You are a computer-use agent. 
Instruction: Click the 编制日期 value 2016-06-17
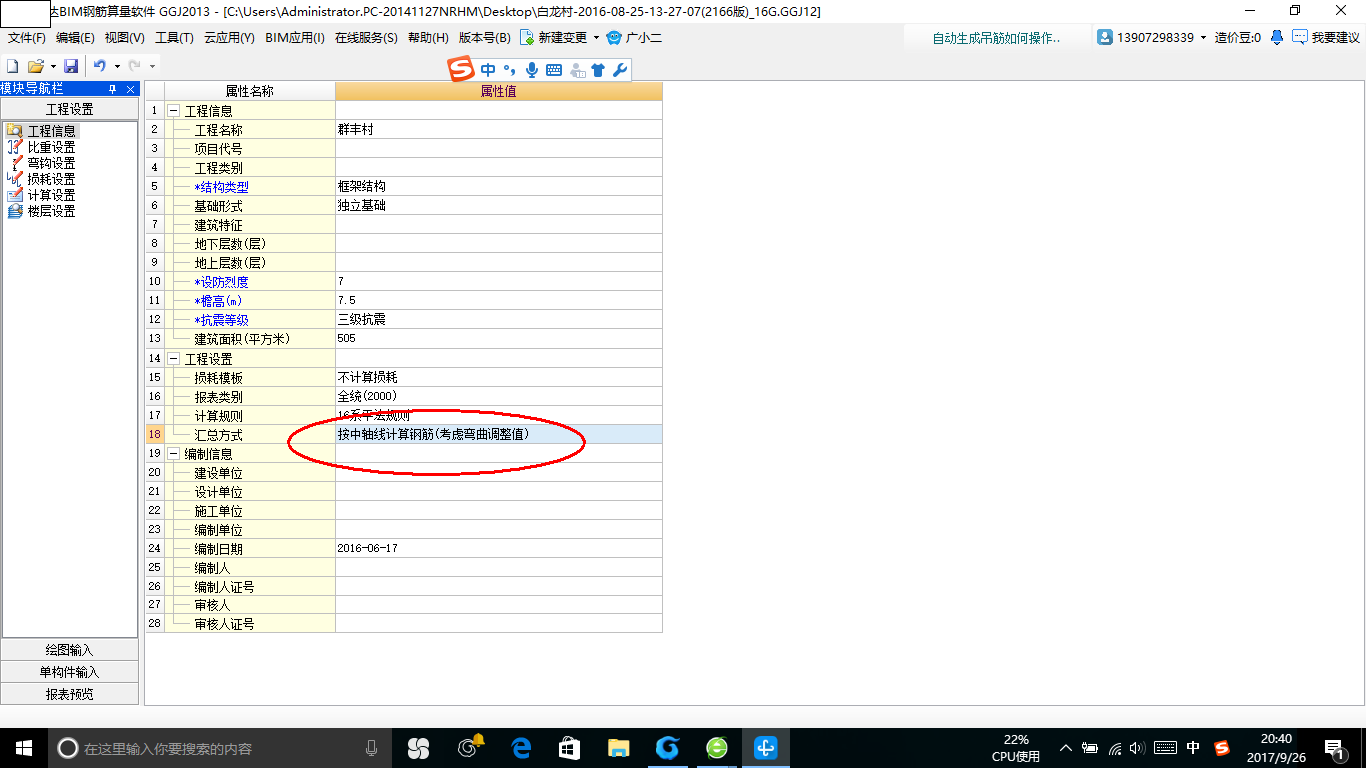click(x=368, y=548)
